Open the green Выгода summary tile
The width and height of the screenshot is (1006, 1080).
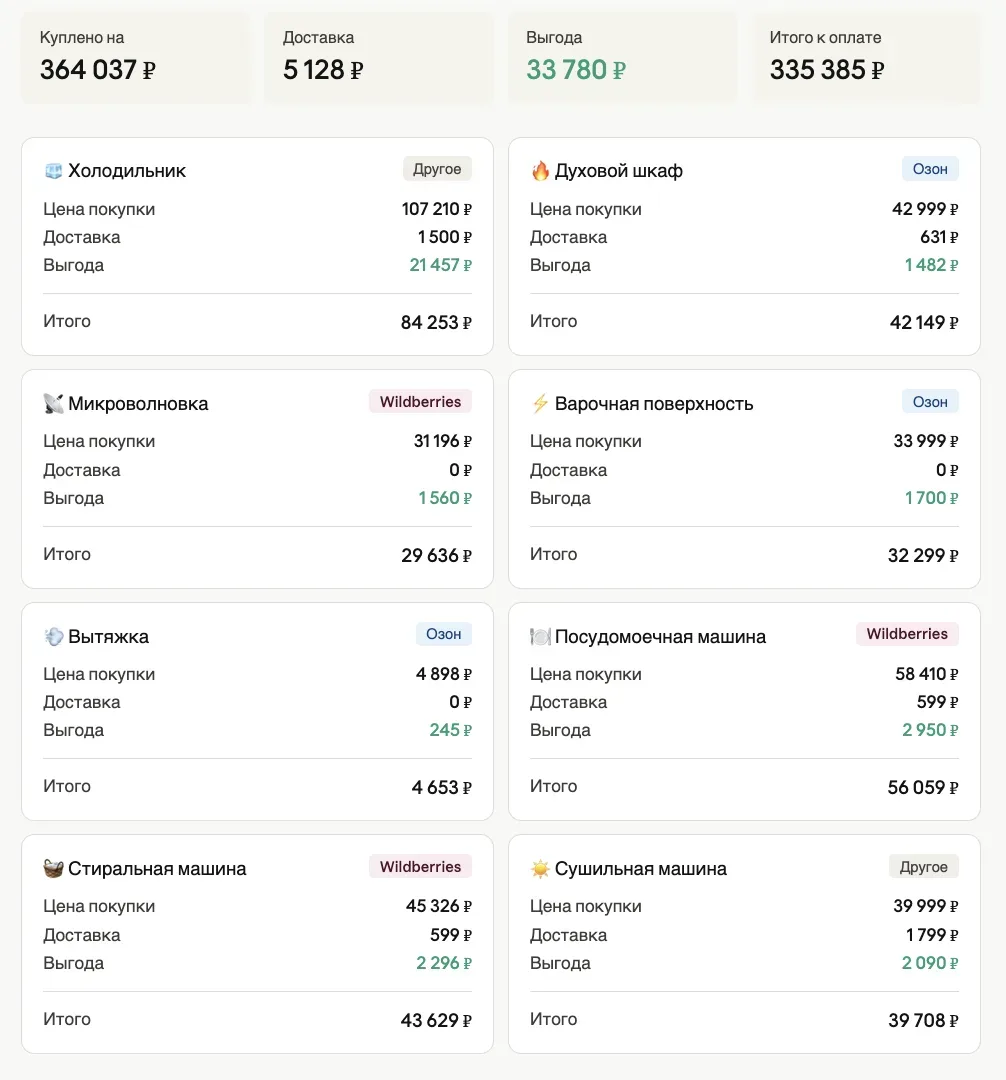tap(622, 58)
